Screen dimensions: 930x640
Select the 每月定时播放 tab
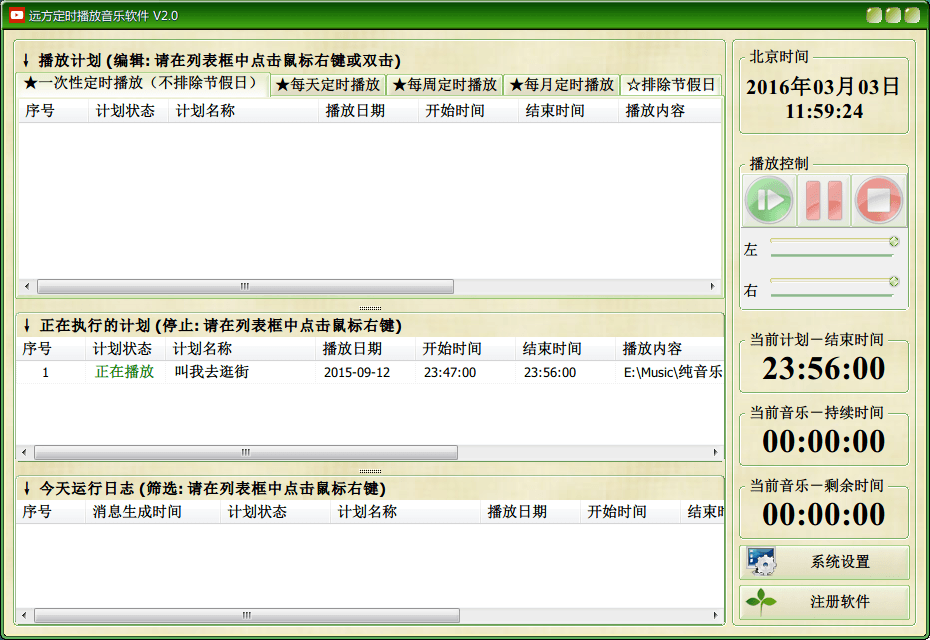coord(562,85)
